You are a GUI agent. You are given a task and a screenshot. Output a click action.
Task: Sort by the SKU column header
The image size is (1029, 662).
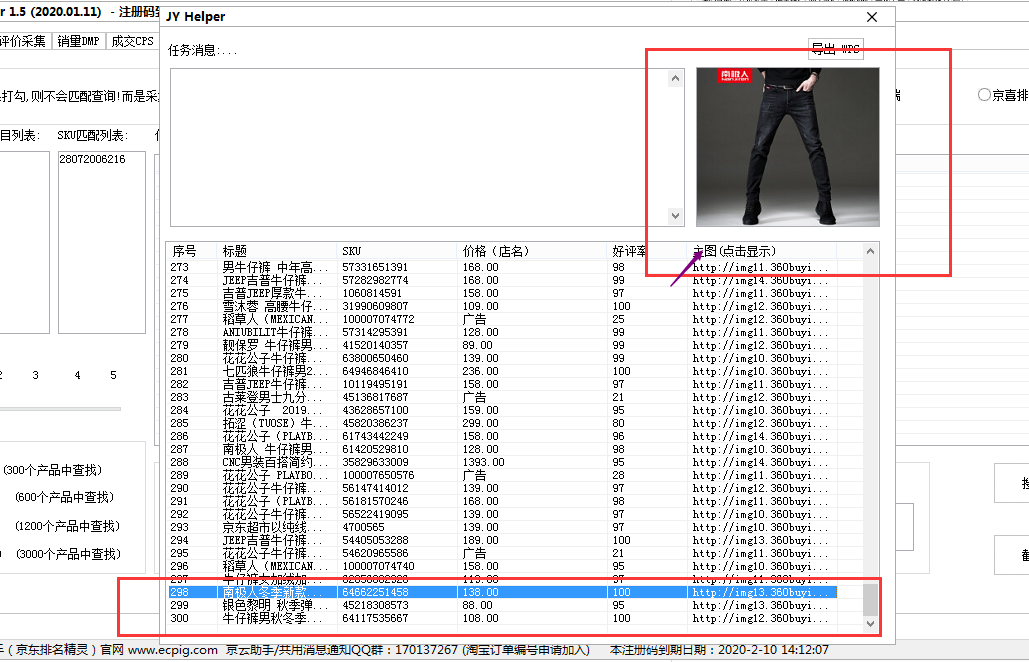point(396,251)
